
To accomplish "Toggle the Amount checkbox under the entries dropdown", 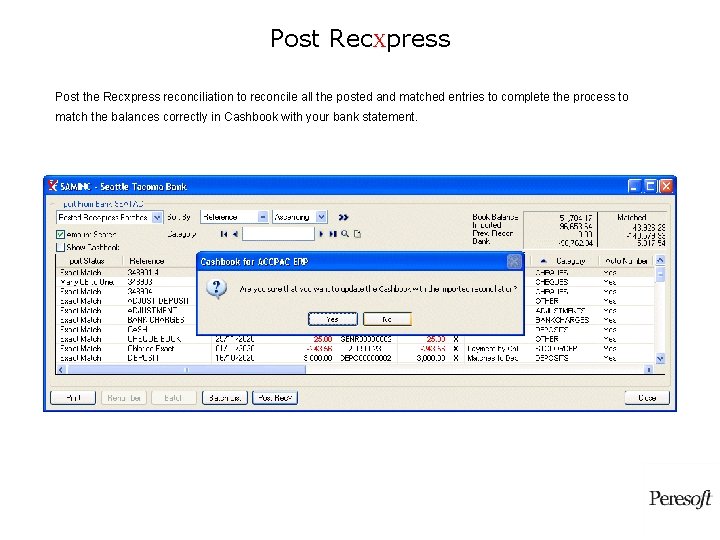I will point(60,235).
